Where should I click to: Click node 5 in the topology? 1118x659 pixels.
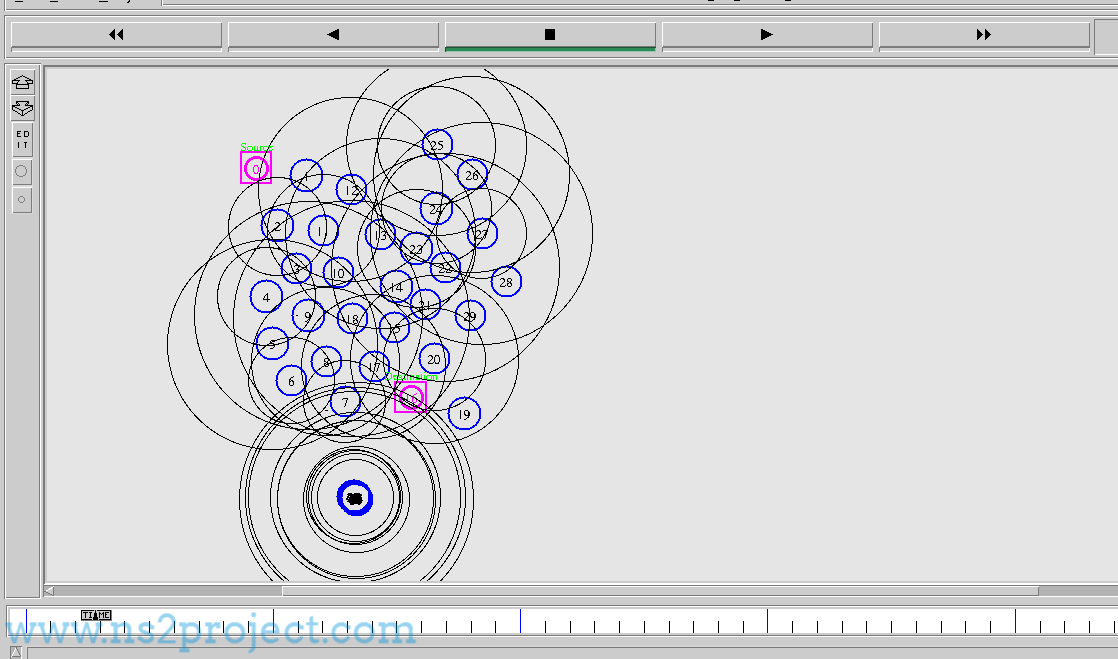click(272, 344)
